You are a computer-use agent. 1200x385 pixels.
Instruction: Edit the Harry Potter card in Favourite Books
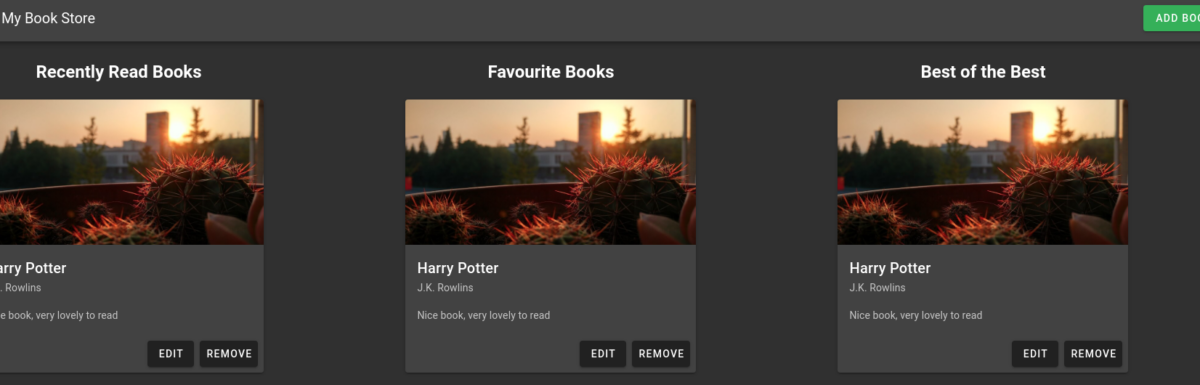coord(603,353)
